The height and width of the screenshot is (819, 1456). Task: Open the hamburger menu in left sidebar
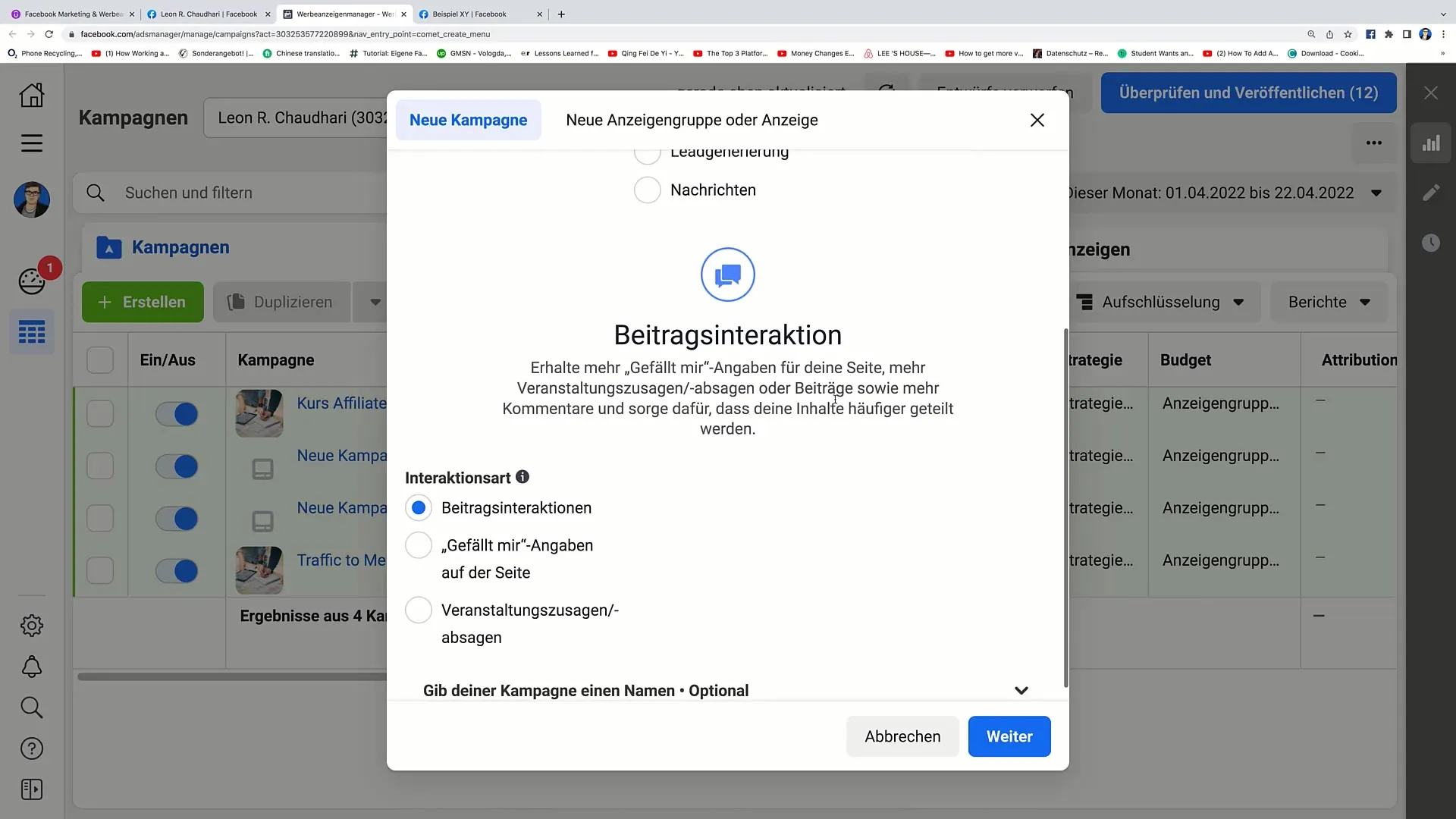click(x=32, y=143)
